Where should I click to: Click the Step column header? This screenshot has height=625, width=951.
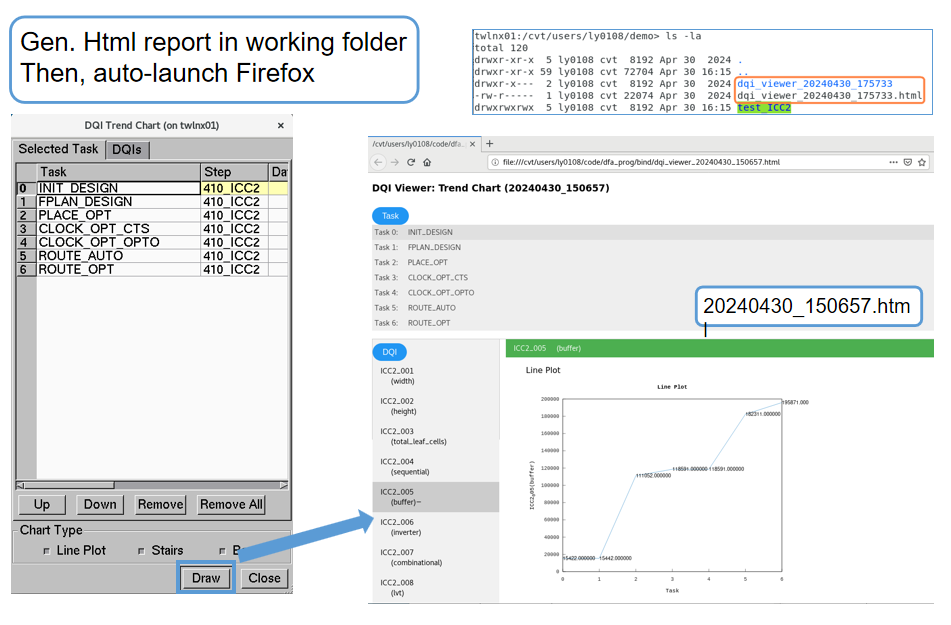234,172
